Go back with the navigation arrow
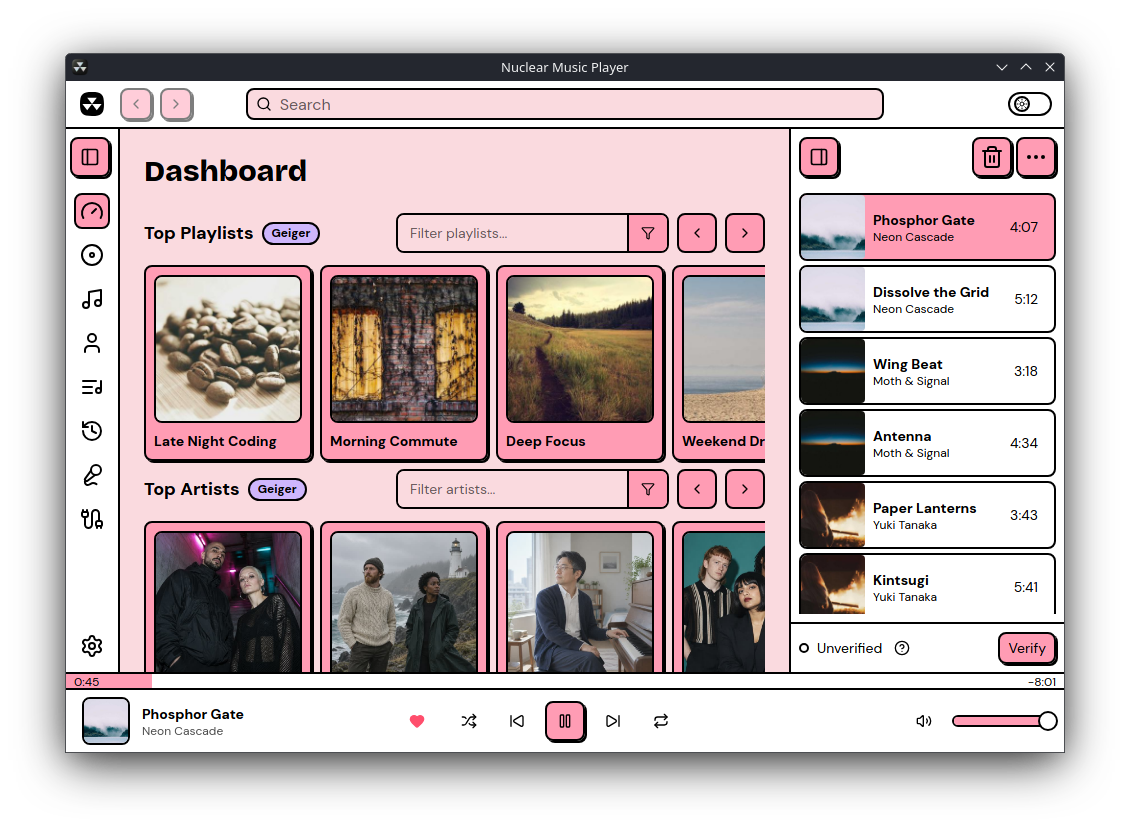1130x830 pixels. click(136, 104)
